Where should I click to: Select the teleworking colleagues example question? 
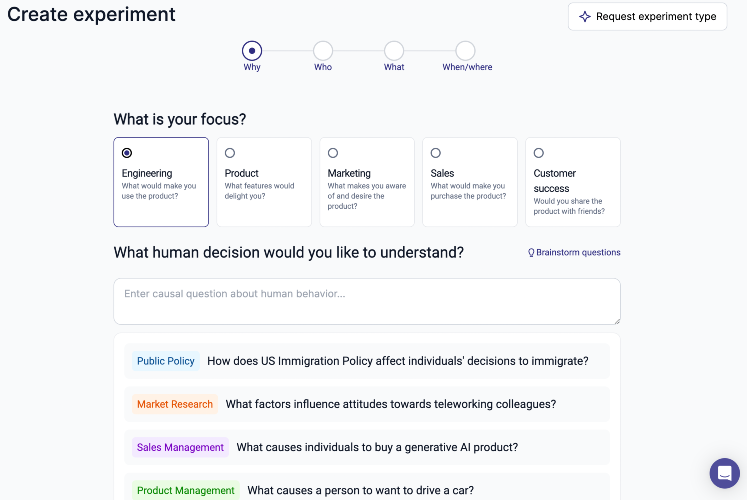coord(390,404)
